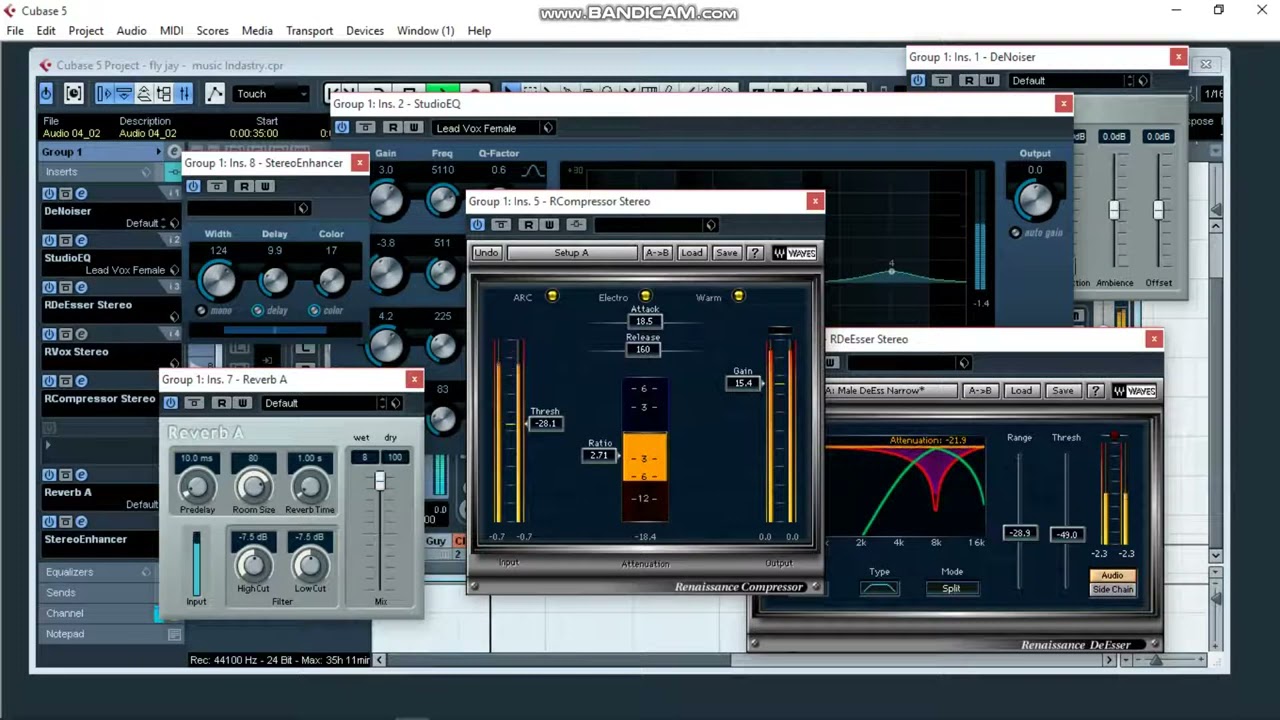Click the help question mark in RCompressor

[x=755, y=253]
